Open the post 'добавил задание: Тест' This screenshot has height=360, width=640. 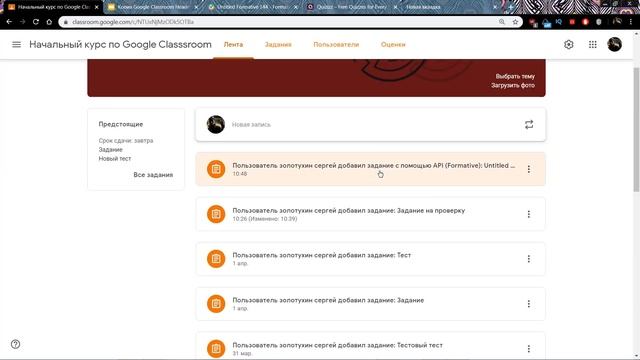(x=371, y=259)
